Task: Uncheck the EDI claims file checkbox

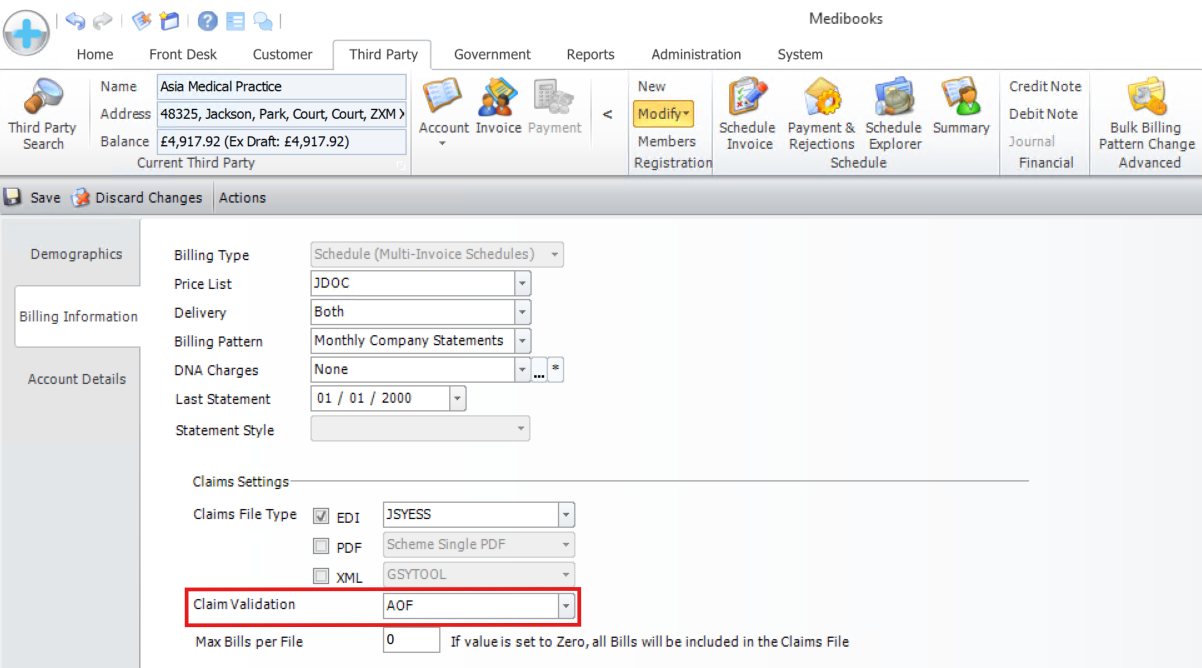Action: pos(321,517)
